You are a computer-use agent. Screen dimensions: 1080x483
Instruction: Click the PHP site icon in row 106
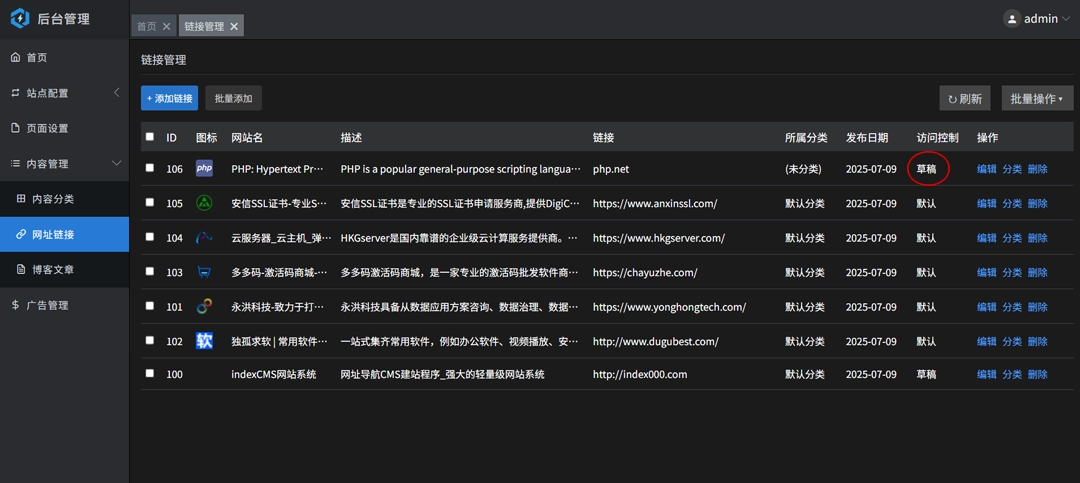coord(204,169)
